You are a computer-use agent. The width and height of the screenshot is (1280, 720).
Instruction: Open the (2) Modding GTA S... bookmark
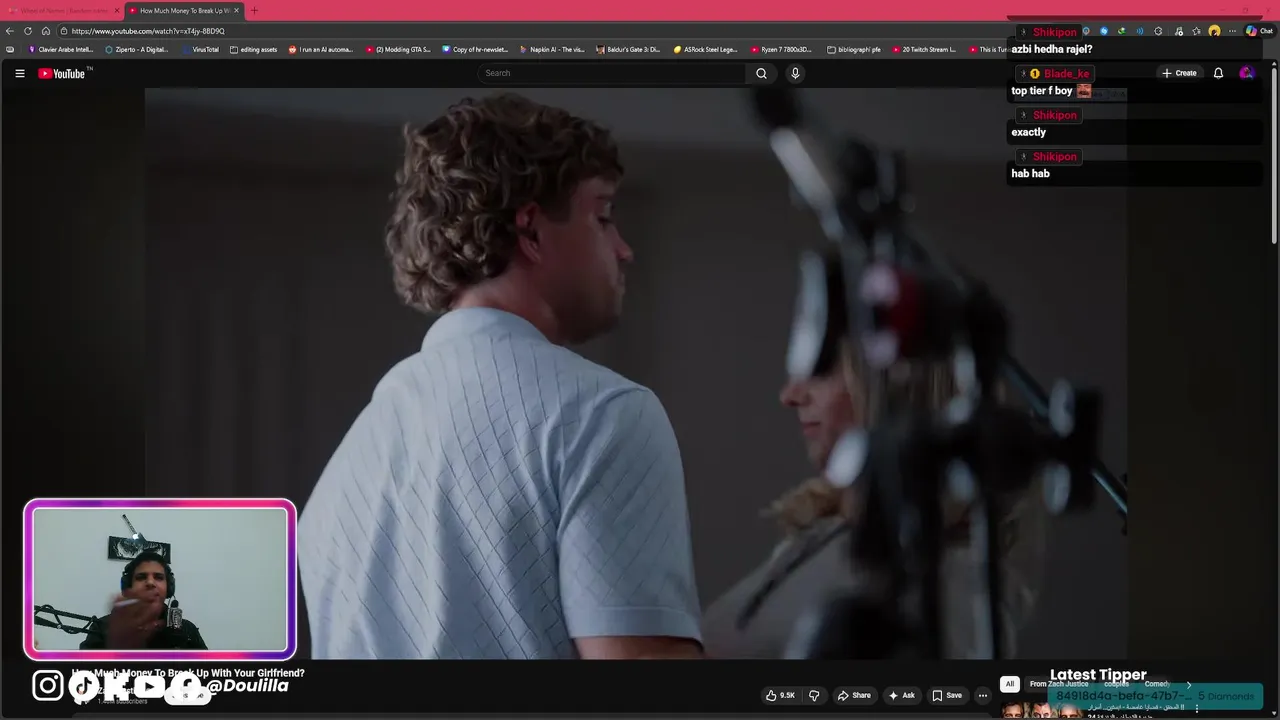398,49
